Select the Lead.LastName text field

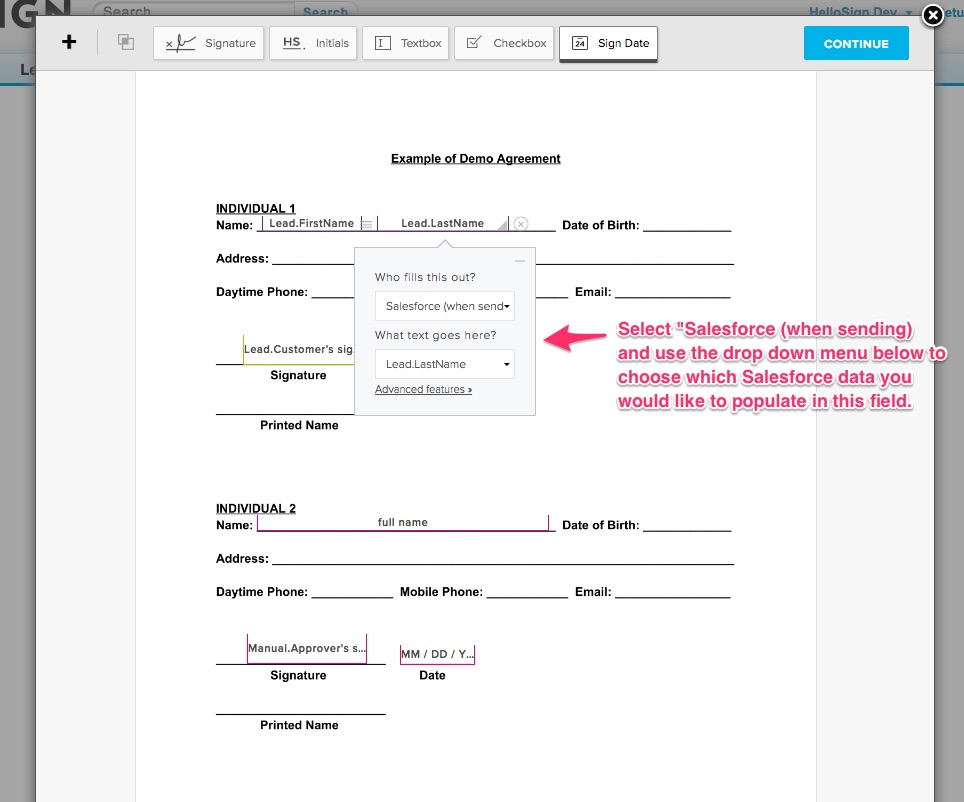click(x=443, y=223)
